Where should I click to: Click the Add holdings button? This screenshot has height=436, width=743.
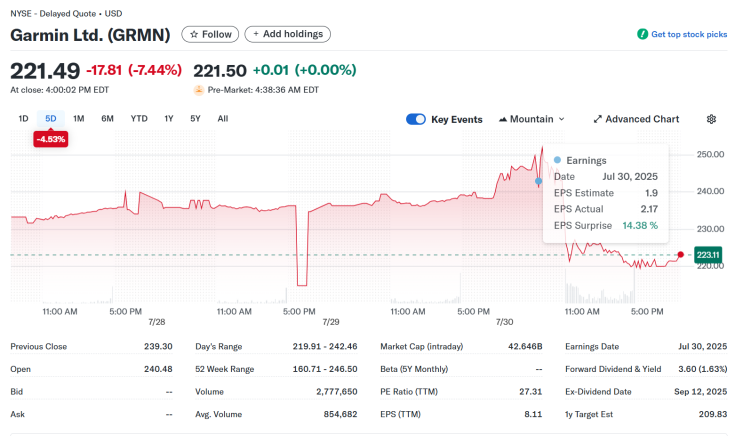tap(288, 34)
